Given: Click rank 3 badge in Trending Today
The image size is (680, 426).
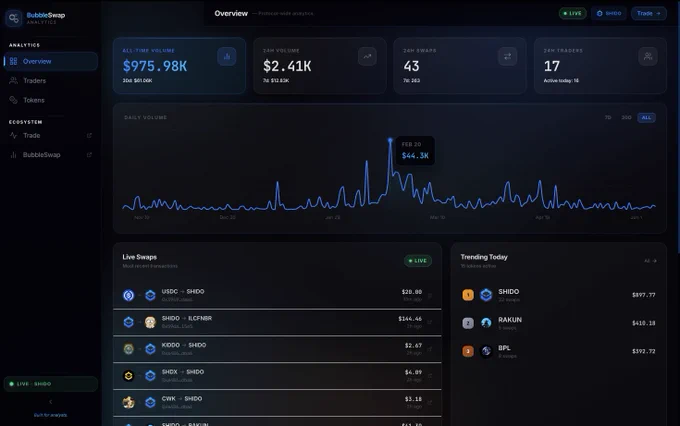Looking at the screenshot, I should pyautogui.click(x=468, y=351).
